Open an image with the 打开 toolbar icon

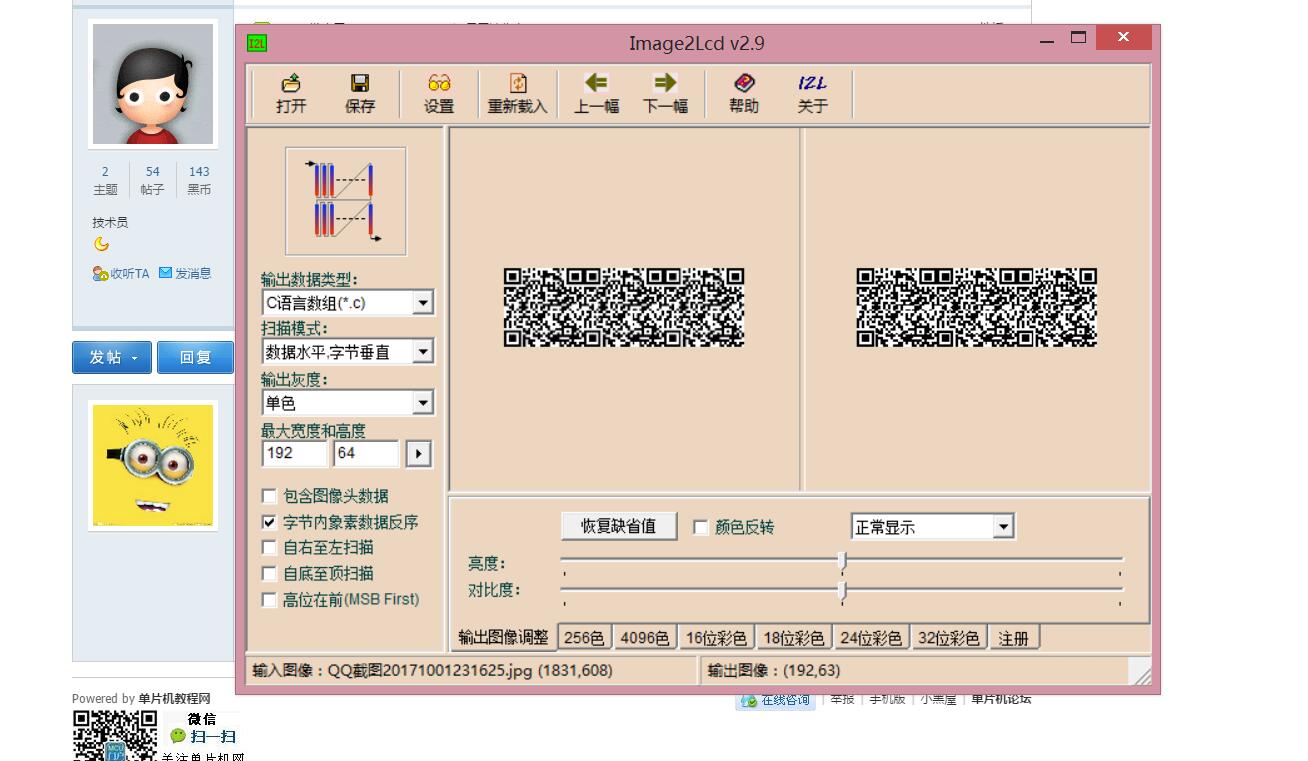pyautogui.click(x=291, y=93)
